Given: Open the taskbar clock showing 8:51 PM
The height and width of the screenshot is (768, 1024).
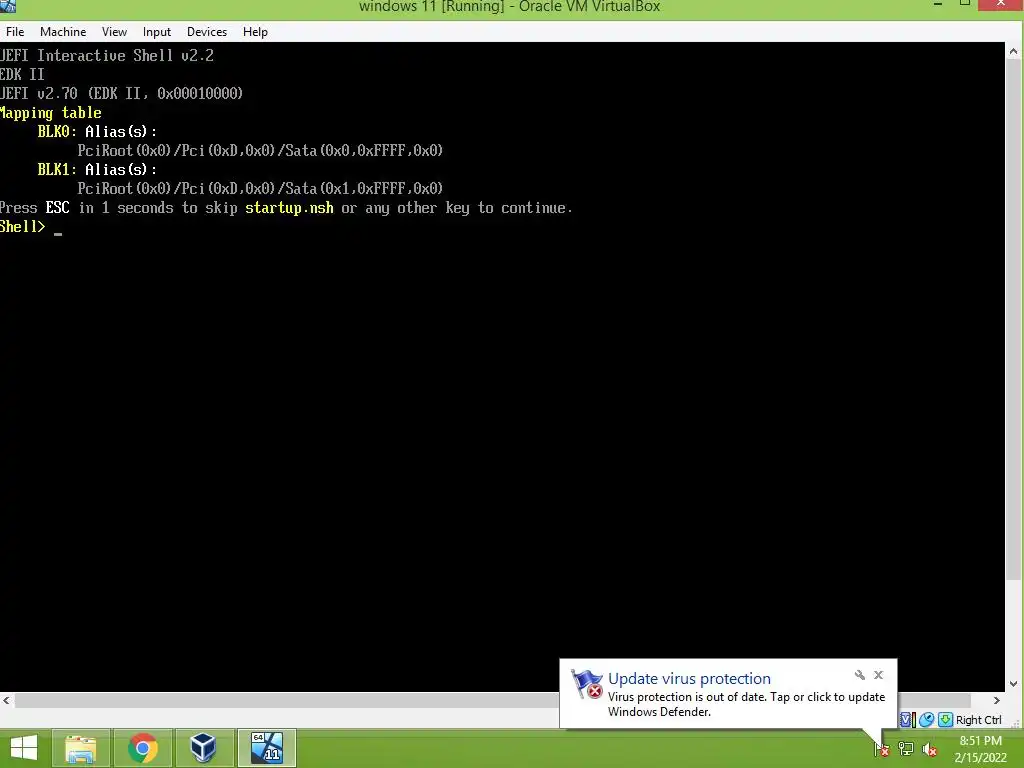Looking at the screenshot, I should (x=980, y=749).
